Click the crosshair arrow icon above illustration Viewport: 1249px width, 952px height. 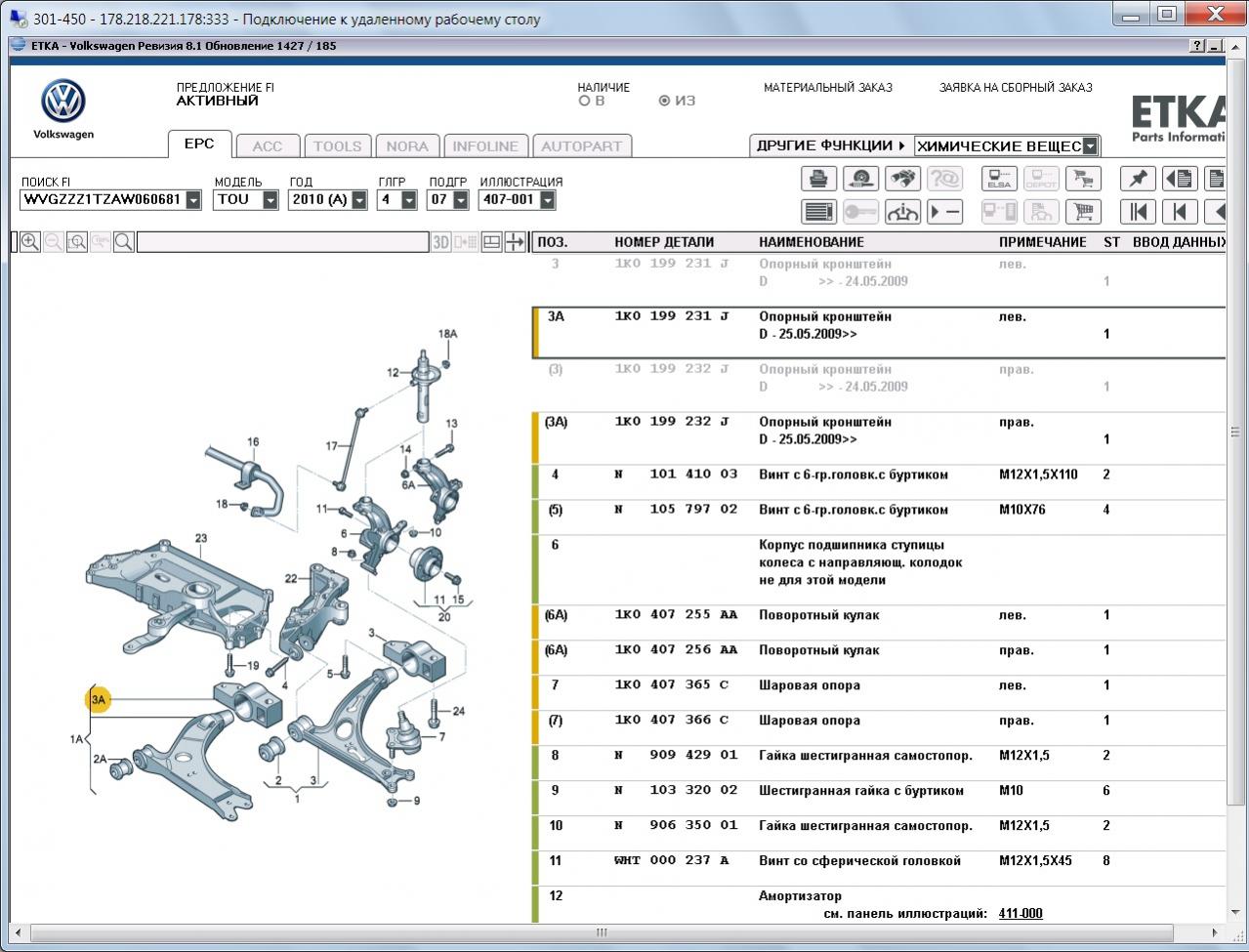tap(516, 242)
